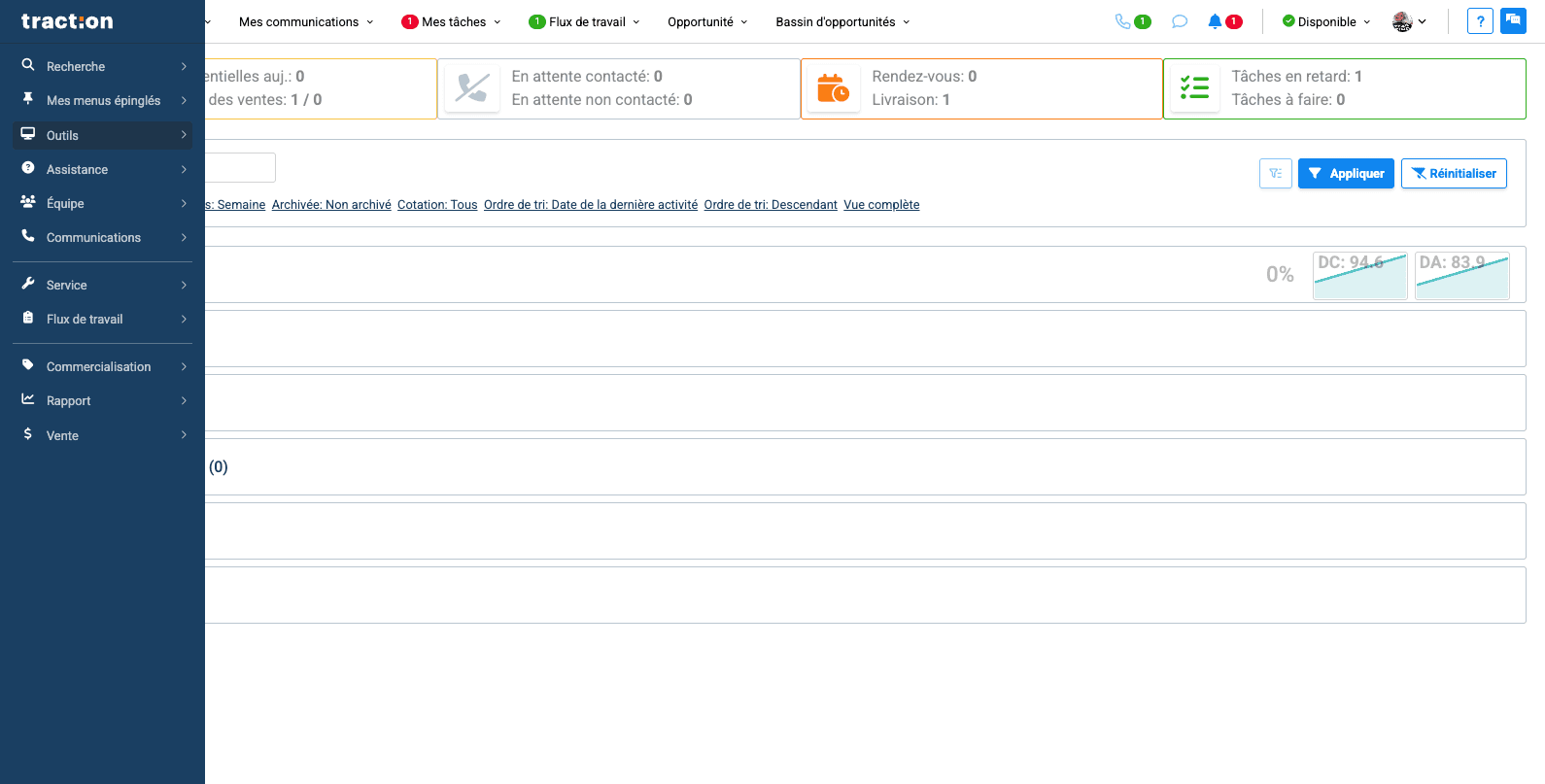Image resolution: width=1545 pixels, height=784 pixels.
Task: Click the tag icon beside Commercialisation
Action: pos(28,365)
